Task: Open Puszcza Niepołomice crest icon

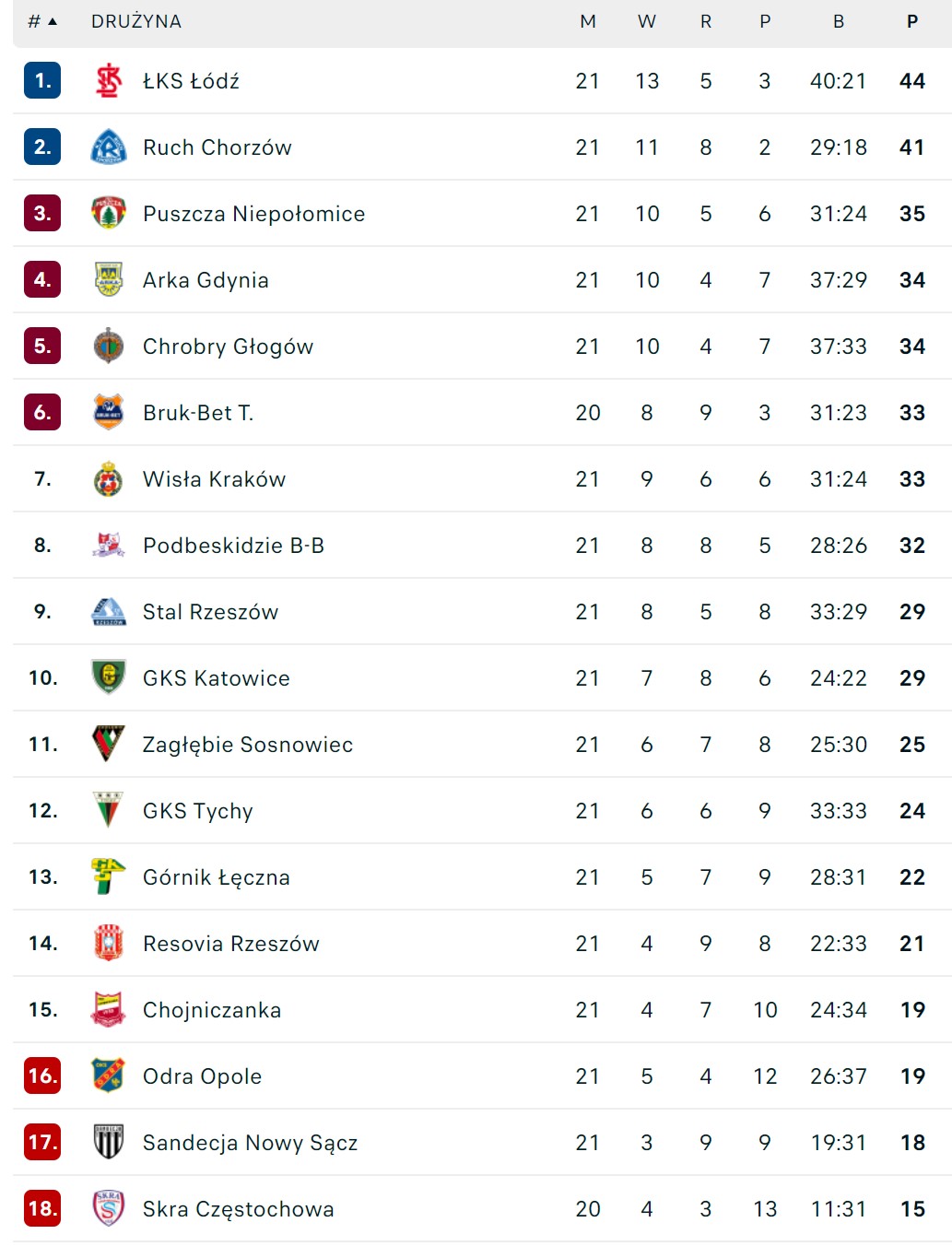Action: coord(109,214)
